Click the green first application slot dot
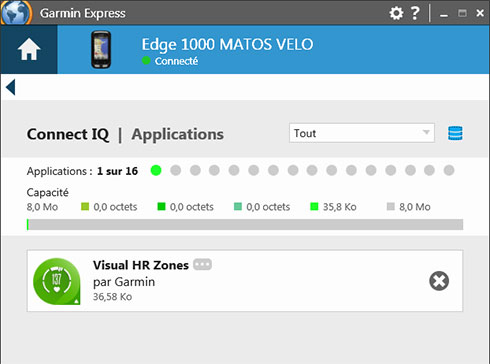The image size is (490, 364). tap(156, 170)
